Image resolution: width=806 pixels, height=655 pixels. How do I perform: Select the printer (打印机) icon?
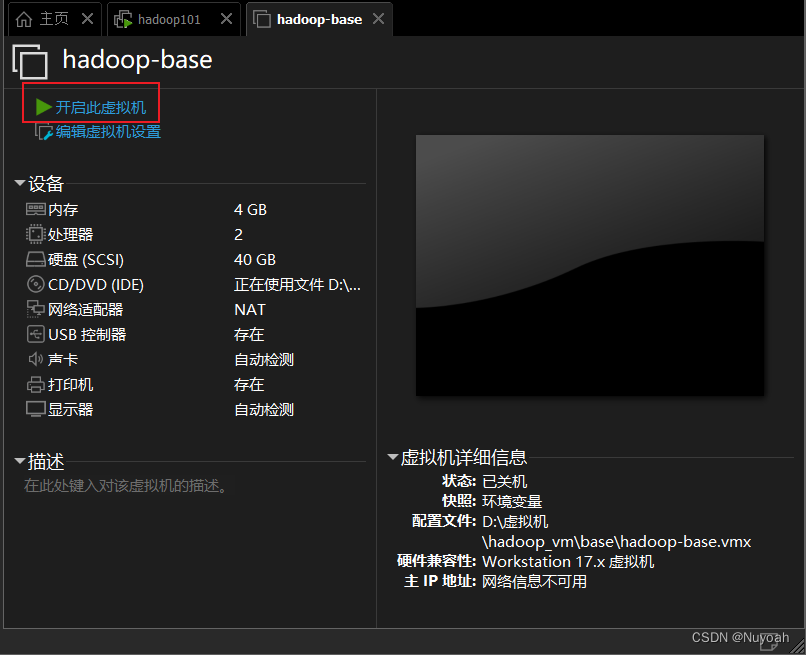click(x=35, y=384)
